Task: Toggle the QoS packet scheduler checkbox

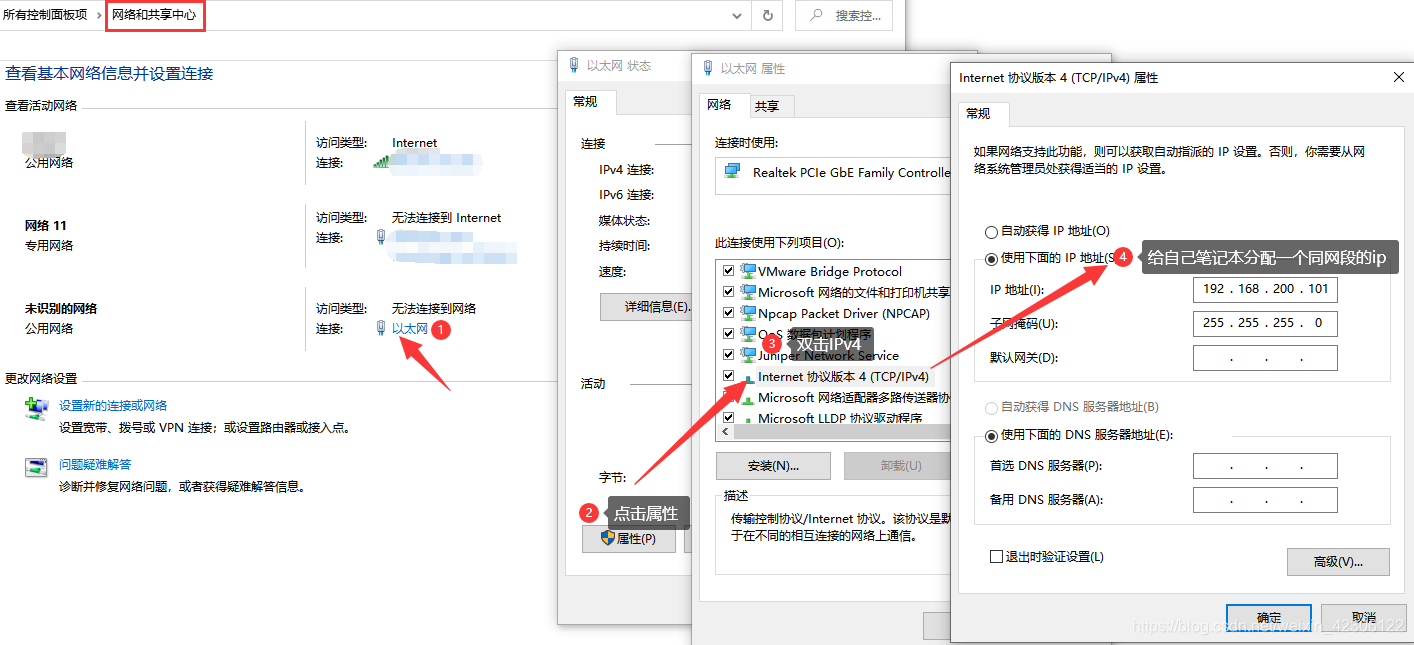Action: 729,334
